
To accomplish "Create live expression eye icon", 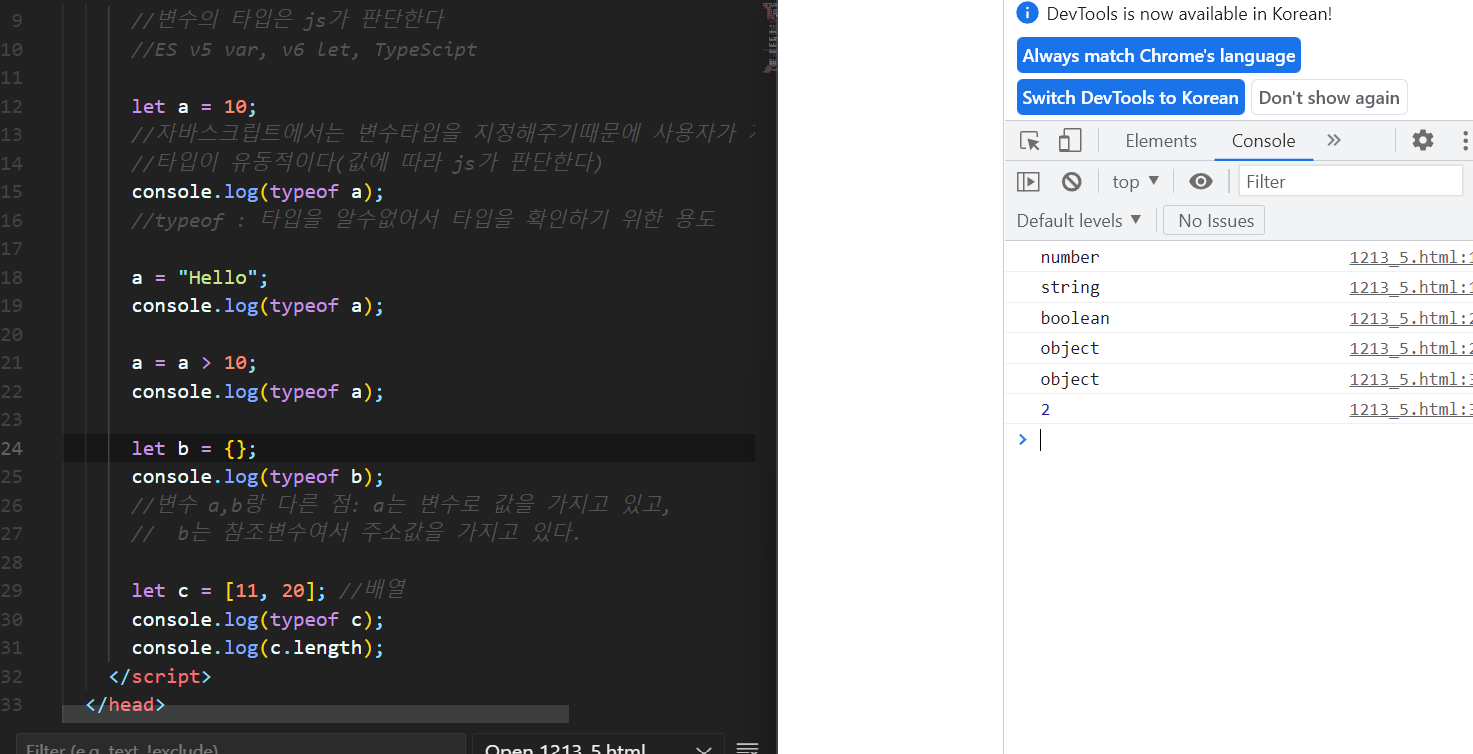I will coord(1201,181).
